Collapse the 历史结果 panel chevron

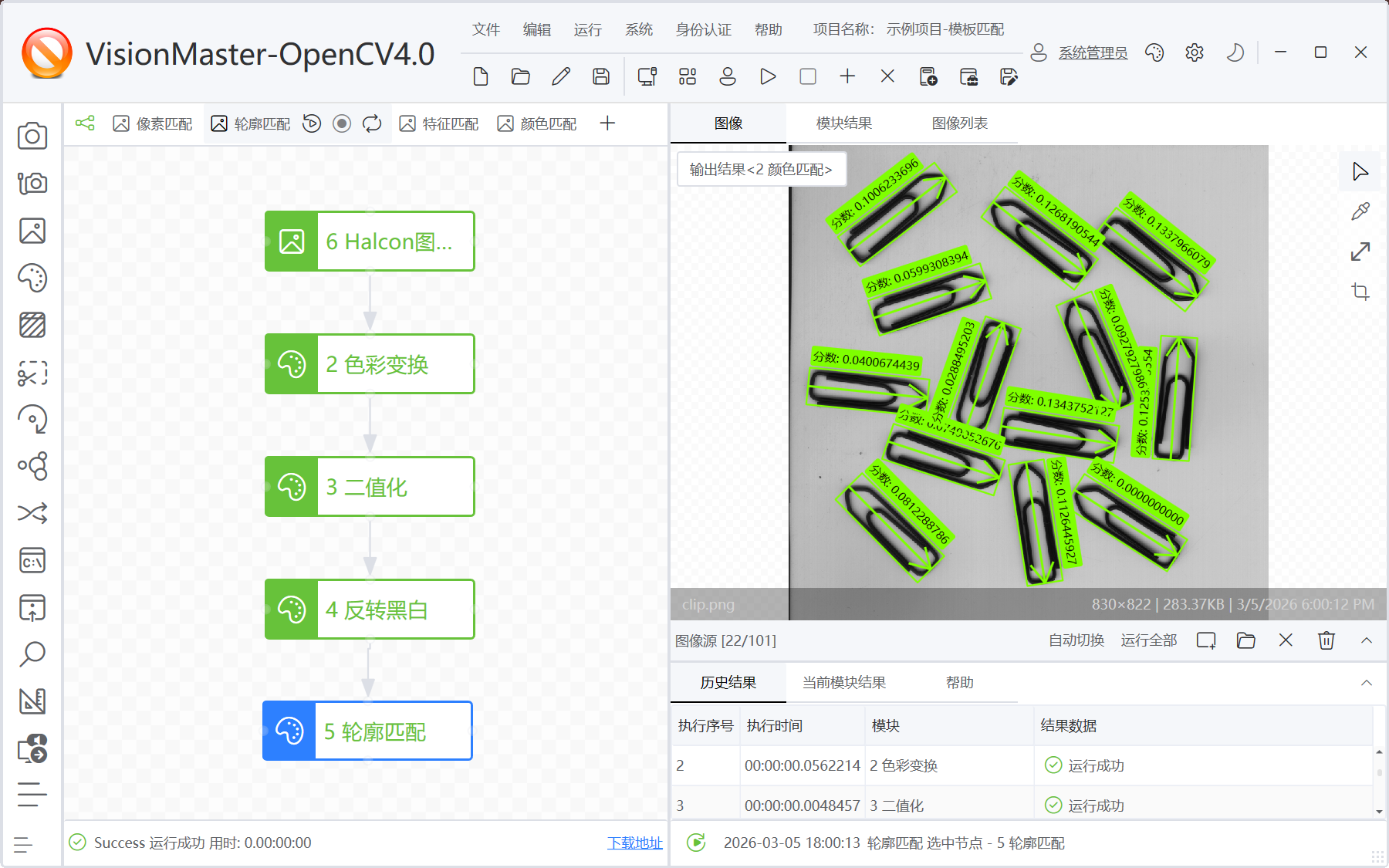pos(1367,683)
